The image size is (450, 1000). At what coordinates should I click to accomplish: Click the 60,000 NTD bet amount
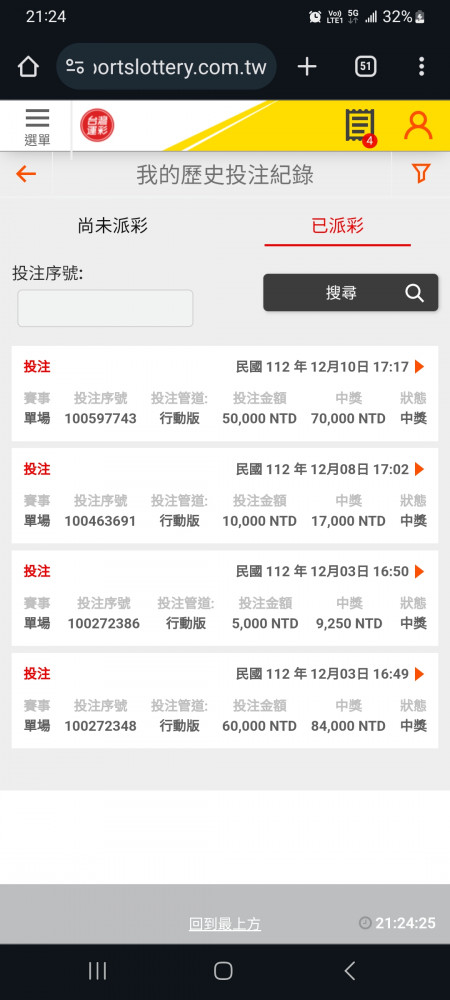259,726
